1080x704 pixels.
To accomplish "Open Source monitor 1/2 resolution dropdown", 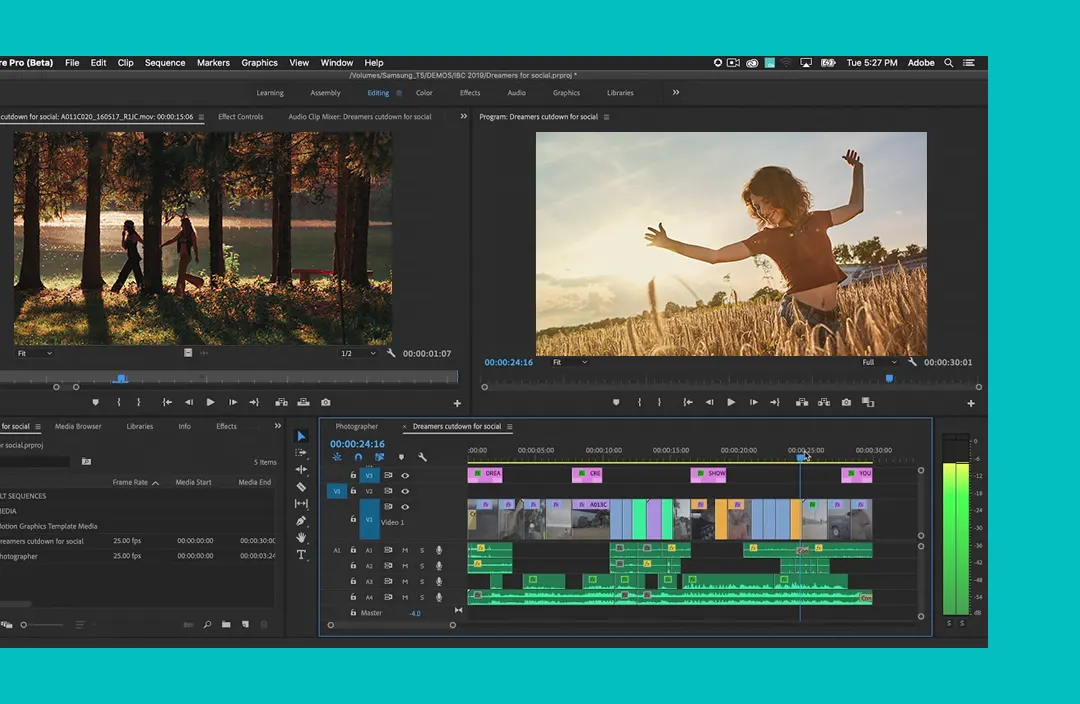I will click(358, 353).
